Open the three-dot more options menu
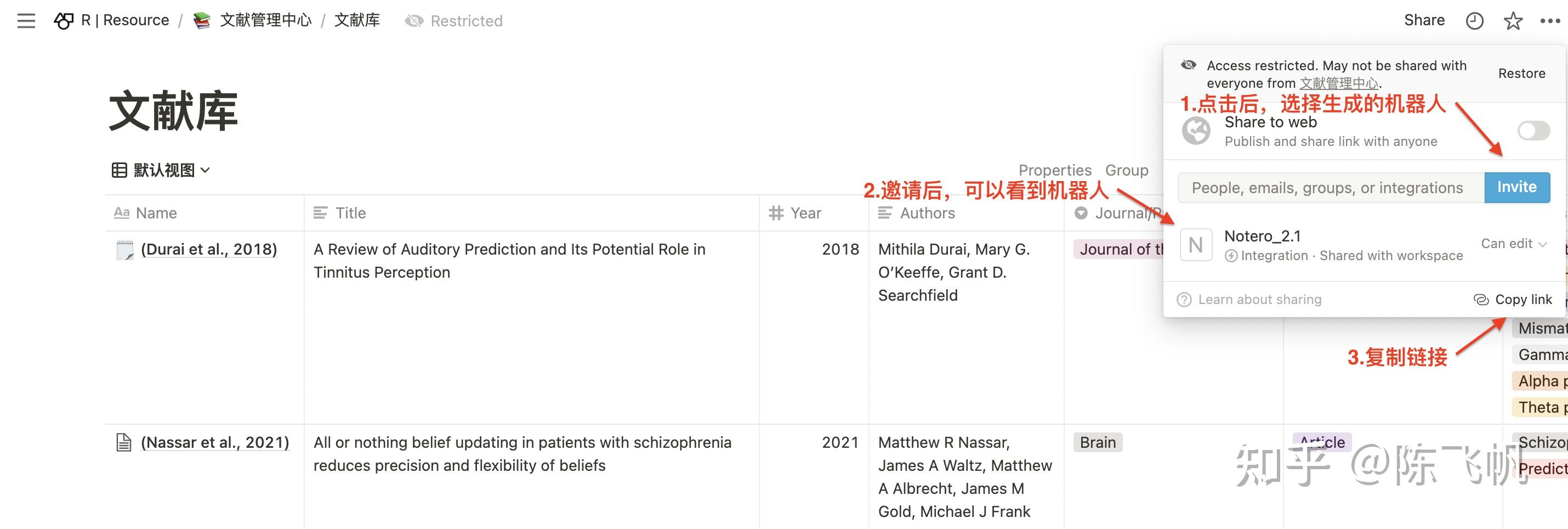1568x529 pixels. click(x=1550, y=21)
